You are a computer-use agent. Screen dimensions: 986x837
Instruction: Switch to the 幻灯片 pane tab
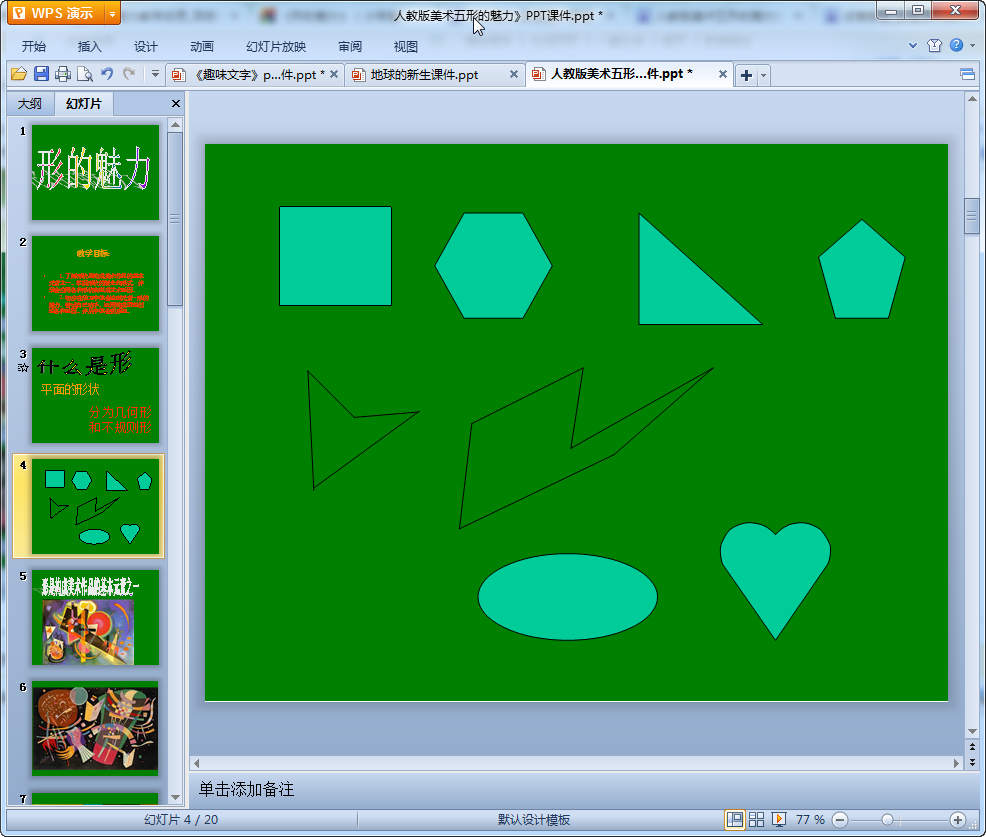[84, 104]
